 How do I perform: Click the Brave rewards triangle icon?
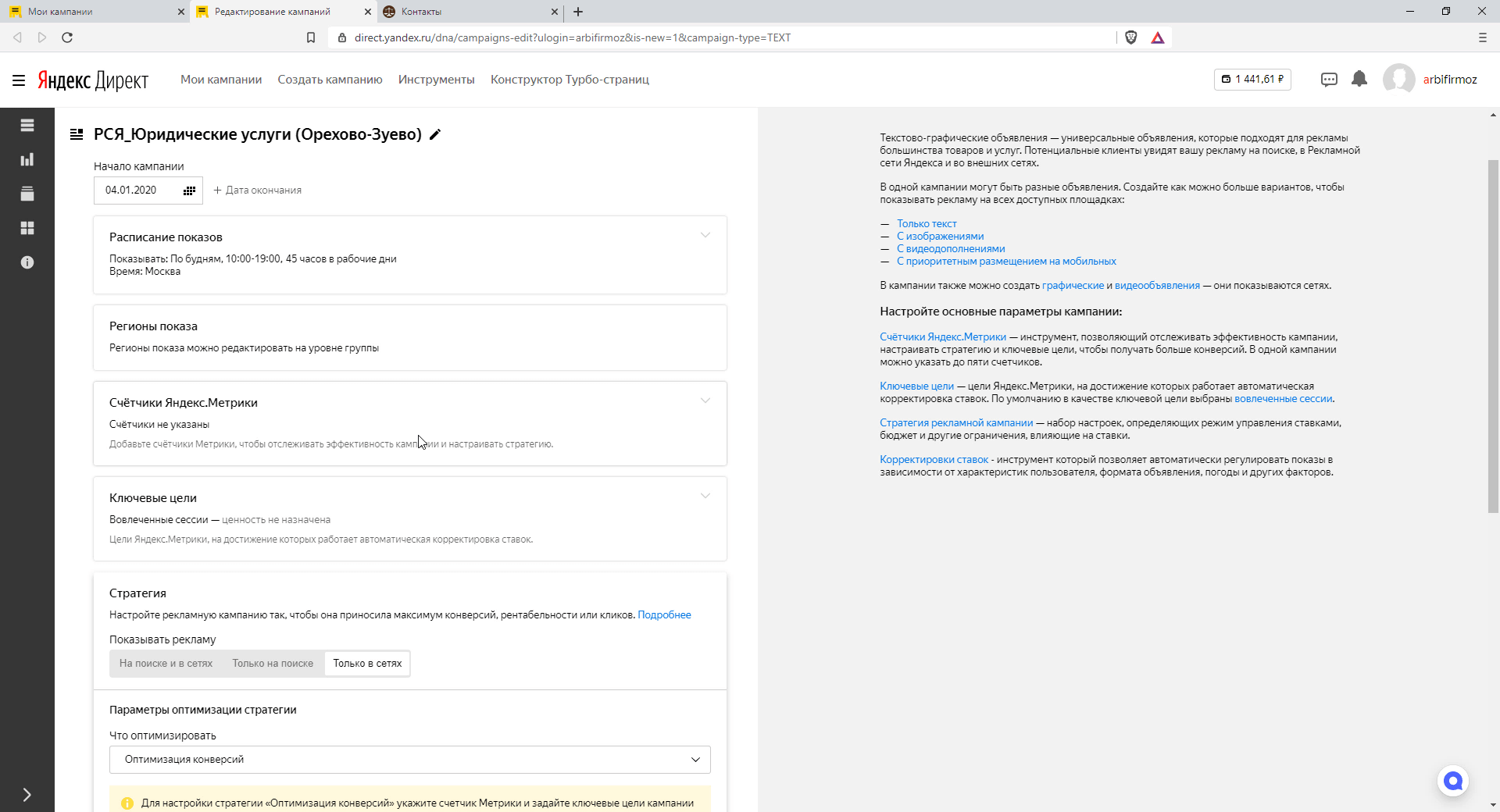point(1158,37)
